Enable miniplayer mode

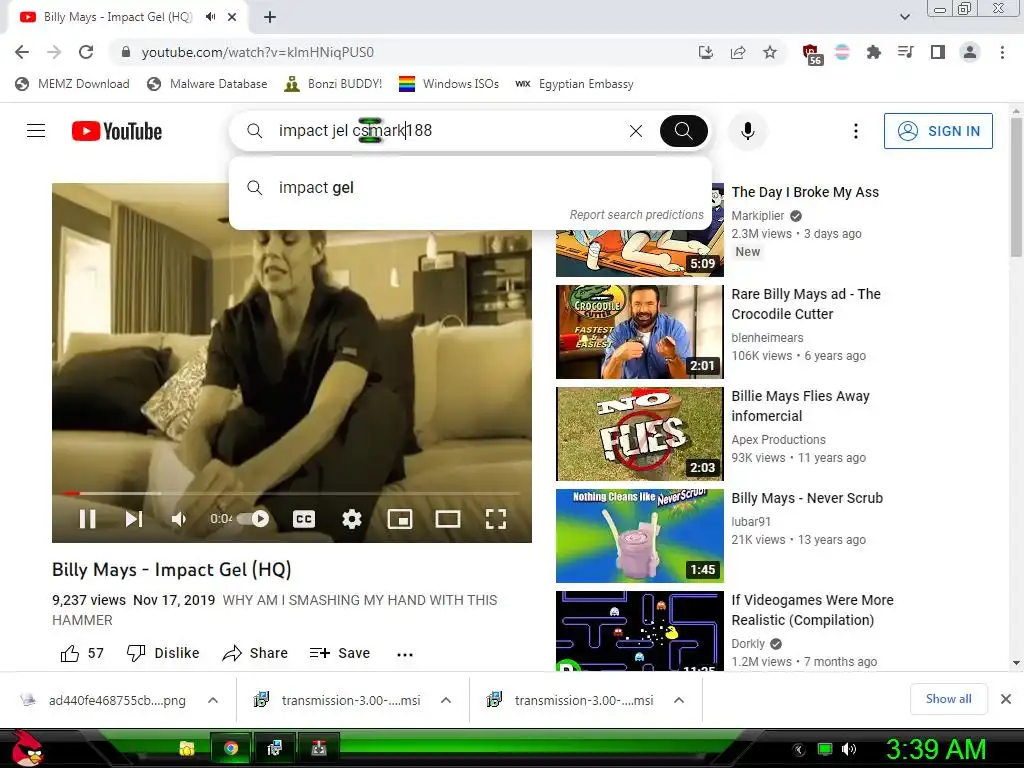[400, 519]
